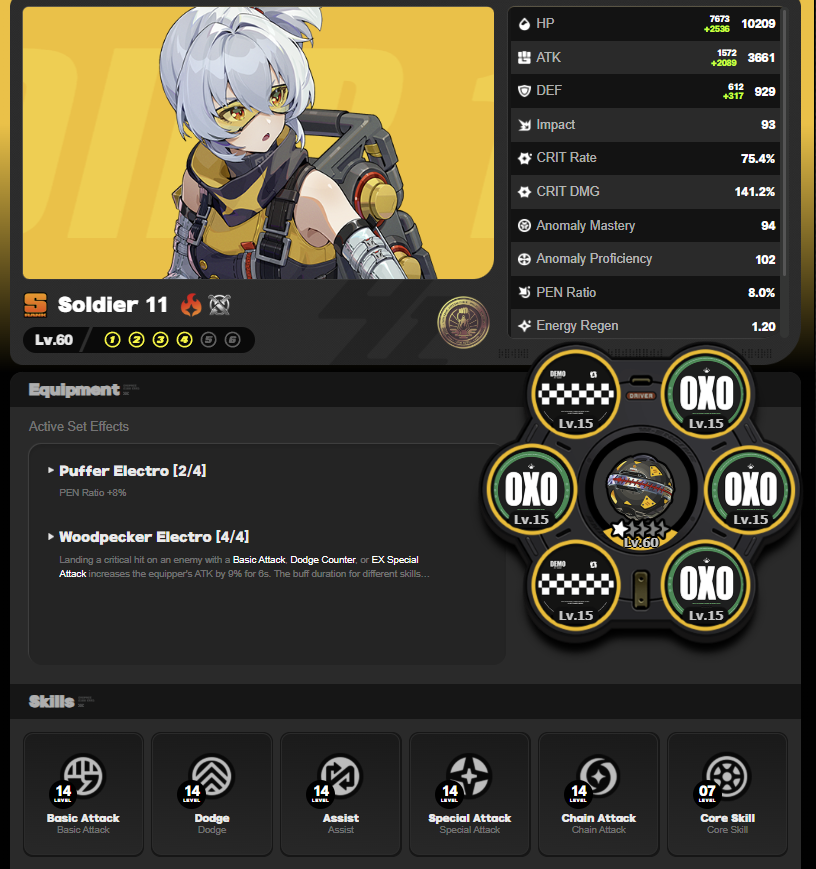The height and width of the screenshot is (869, 816).
Task: Click the Energy Regen stat icon
Action: click(524, 326)
